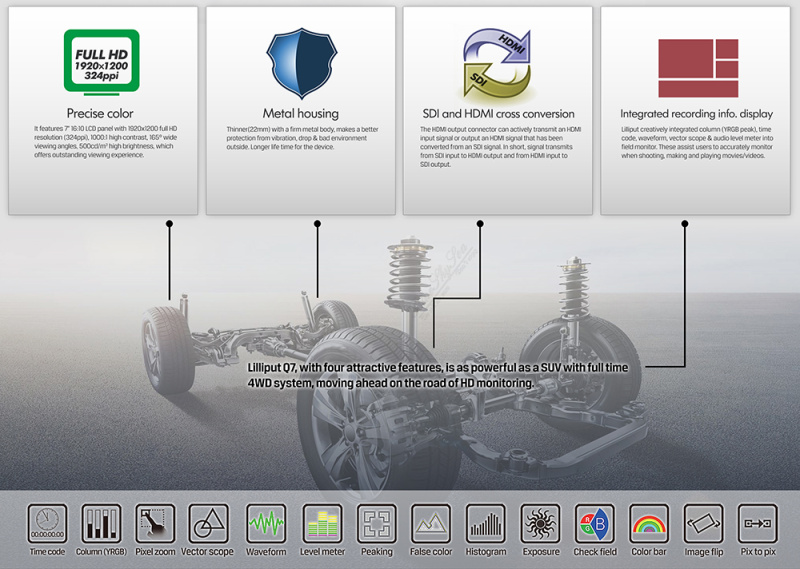Click the Check field icon
This screenshot has width=800, height=569.
[595, 523]
